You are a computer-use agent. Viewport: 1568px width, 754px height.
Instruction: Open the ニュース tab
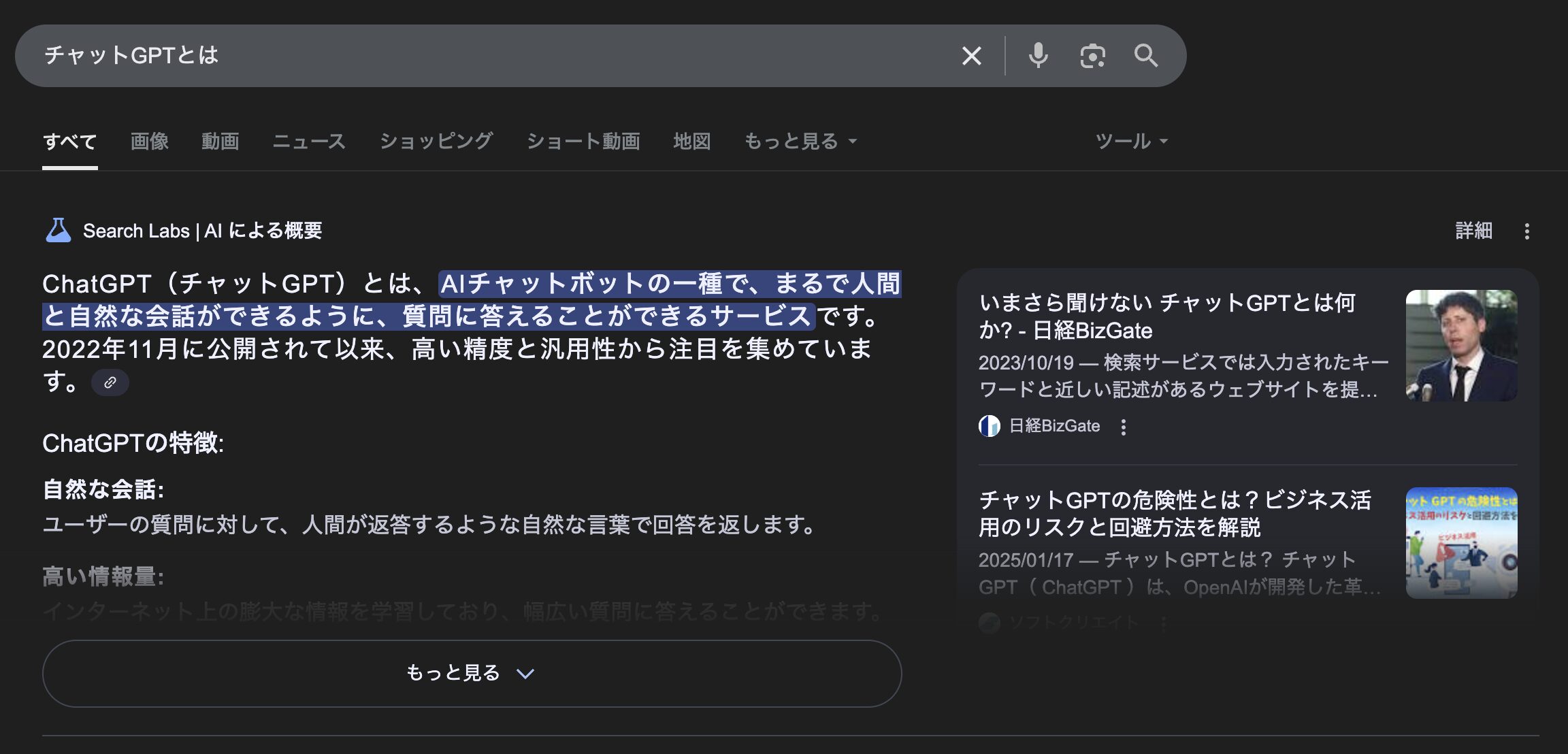pyautogui.click(x=309, y=141)
